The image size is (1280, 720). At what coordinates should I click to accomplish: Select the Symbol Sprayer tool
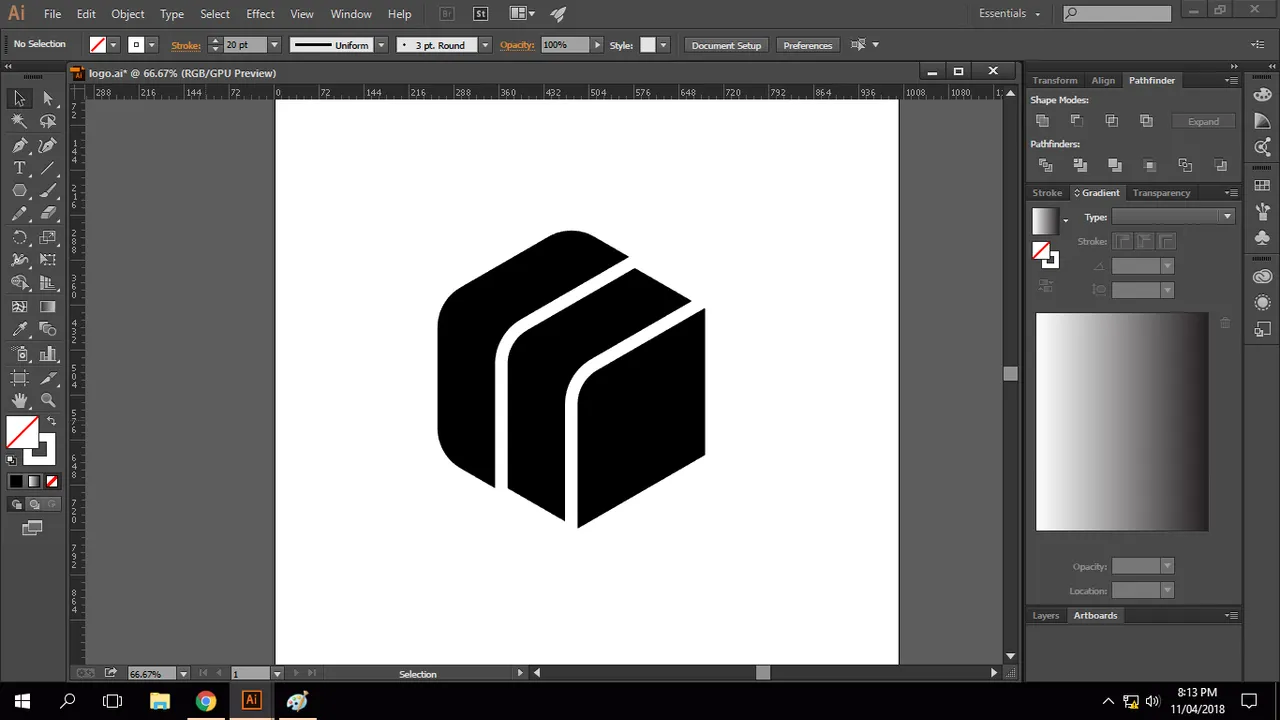[x=19, y=354]
